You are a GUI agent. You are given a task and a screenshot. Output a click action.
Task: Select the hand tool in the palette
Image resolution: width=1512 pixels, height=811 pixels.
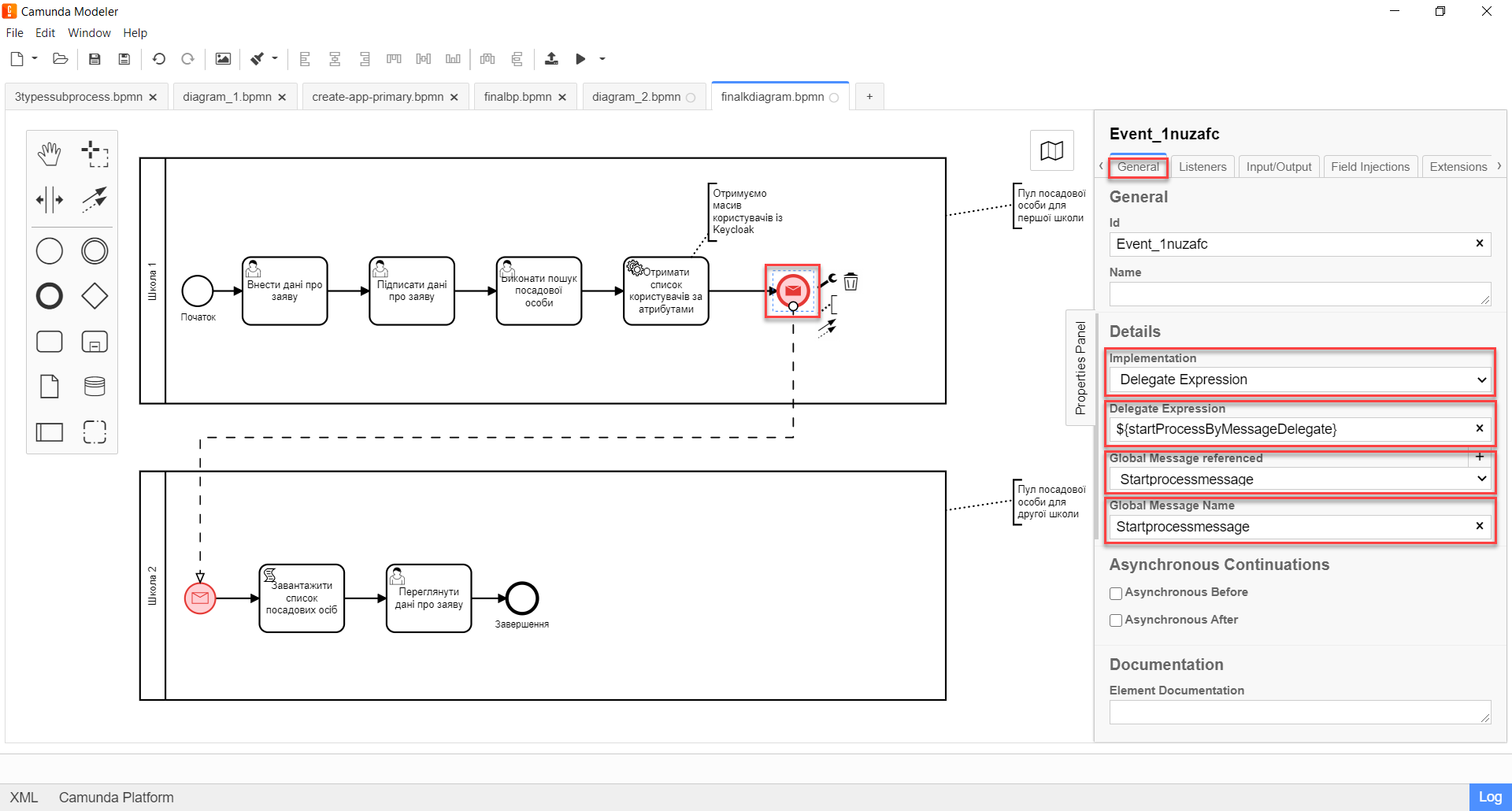pyautogui.click(x=50, y=154)
